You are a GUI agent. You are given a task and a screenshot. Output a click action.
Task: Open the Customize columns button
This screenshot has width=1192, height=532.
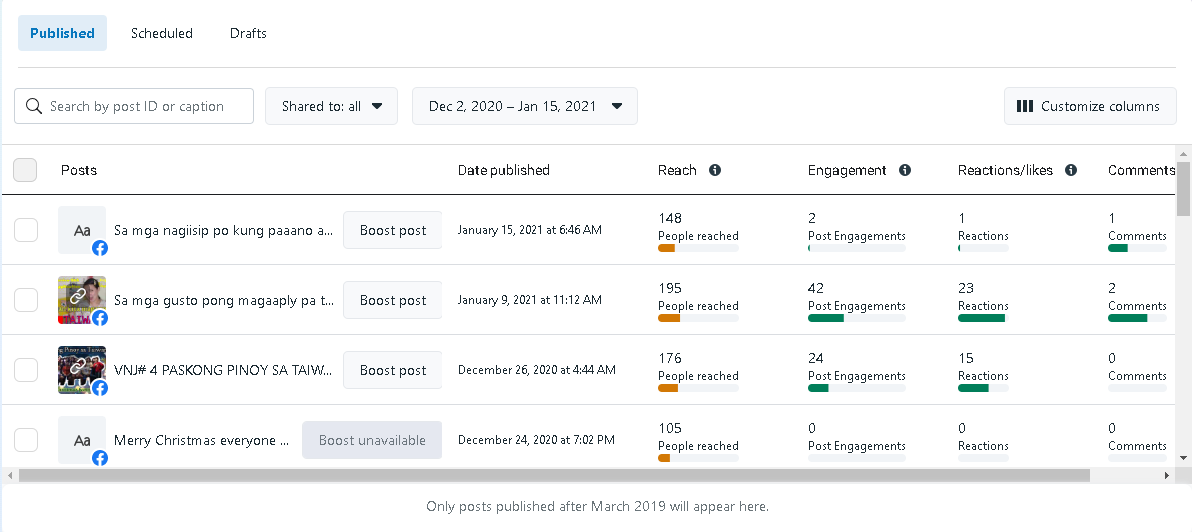point(1090,106)
